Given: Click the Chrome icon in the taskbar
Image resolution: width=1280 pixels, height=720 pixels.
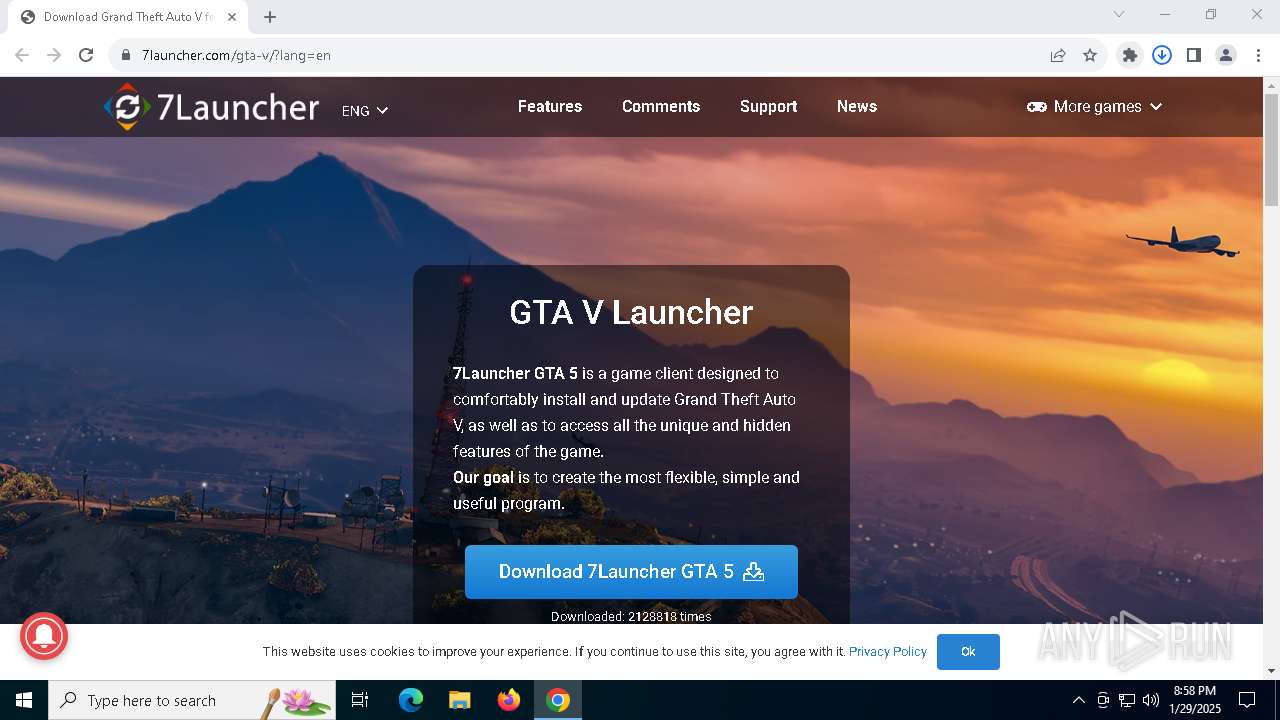Looking at the screenshot, I should point(558,700).
